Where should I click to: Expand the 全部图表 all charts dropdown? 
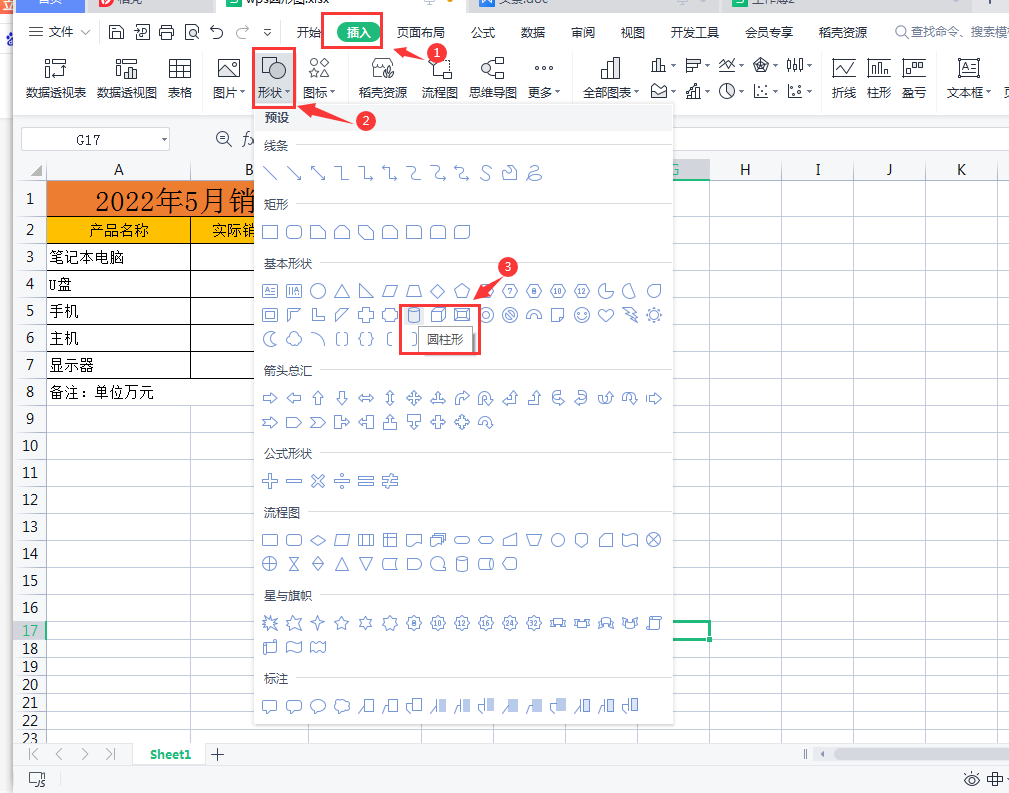(x=611, y=79)
